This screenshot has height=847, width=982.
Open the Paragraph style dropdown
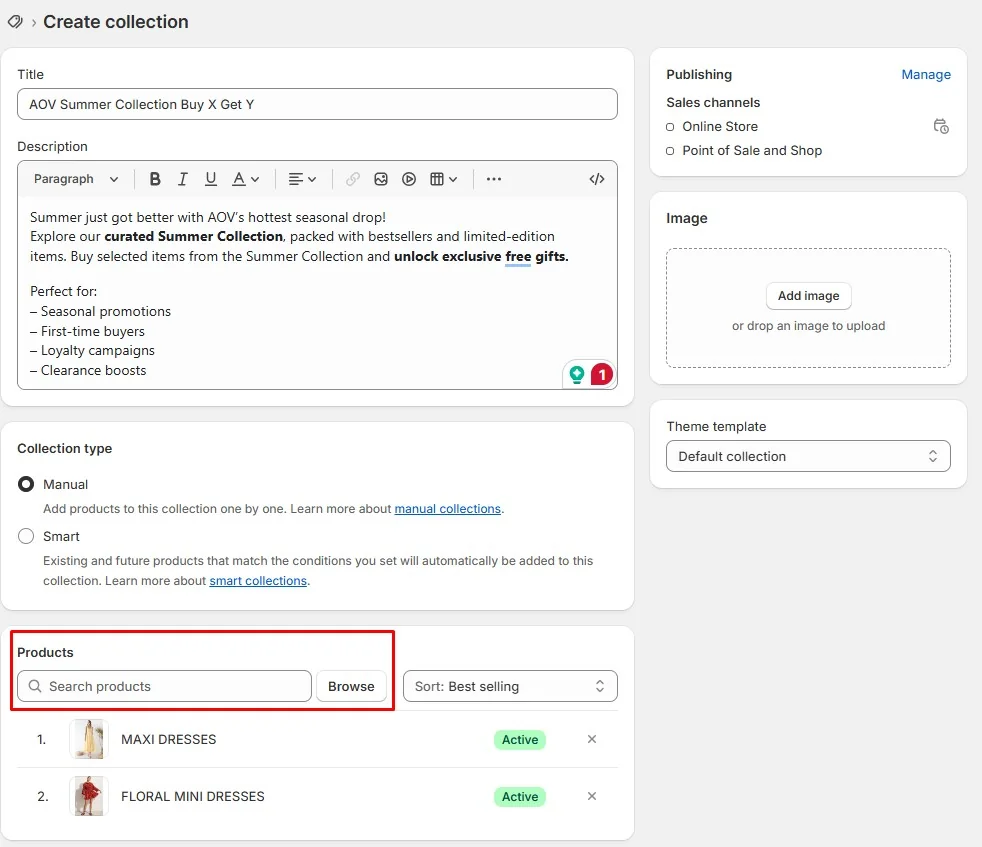(x=76, y=179)
